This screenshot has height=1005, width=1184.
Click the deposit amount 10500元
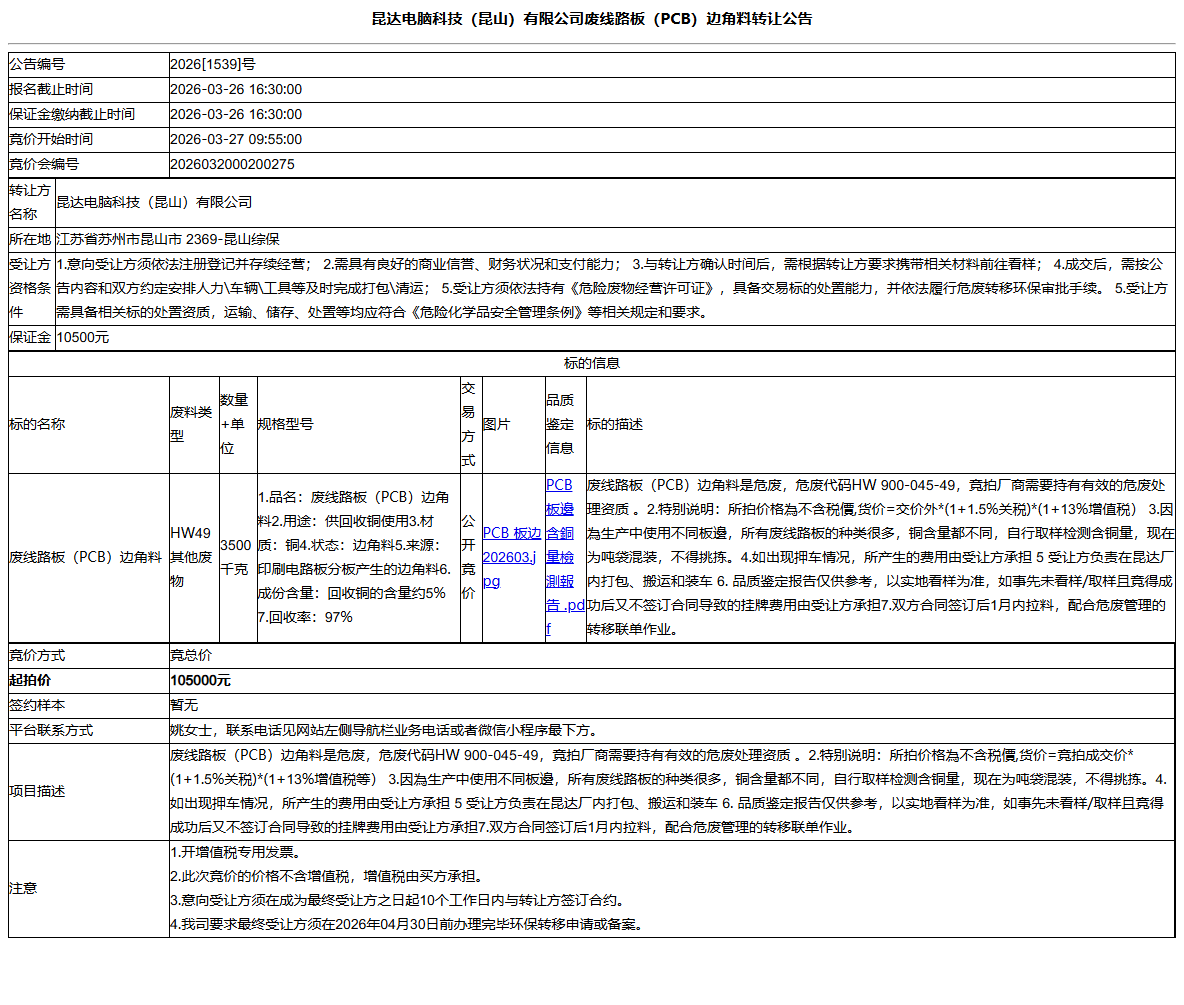pyautogui.click(x=83, y=338)
